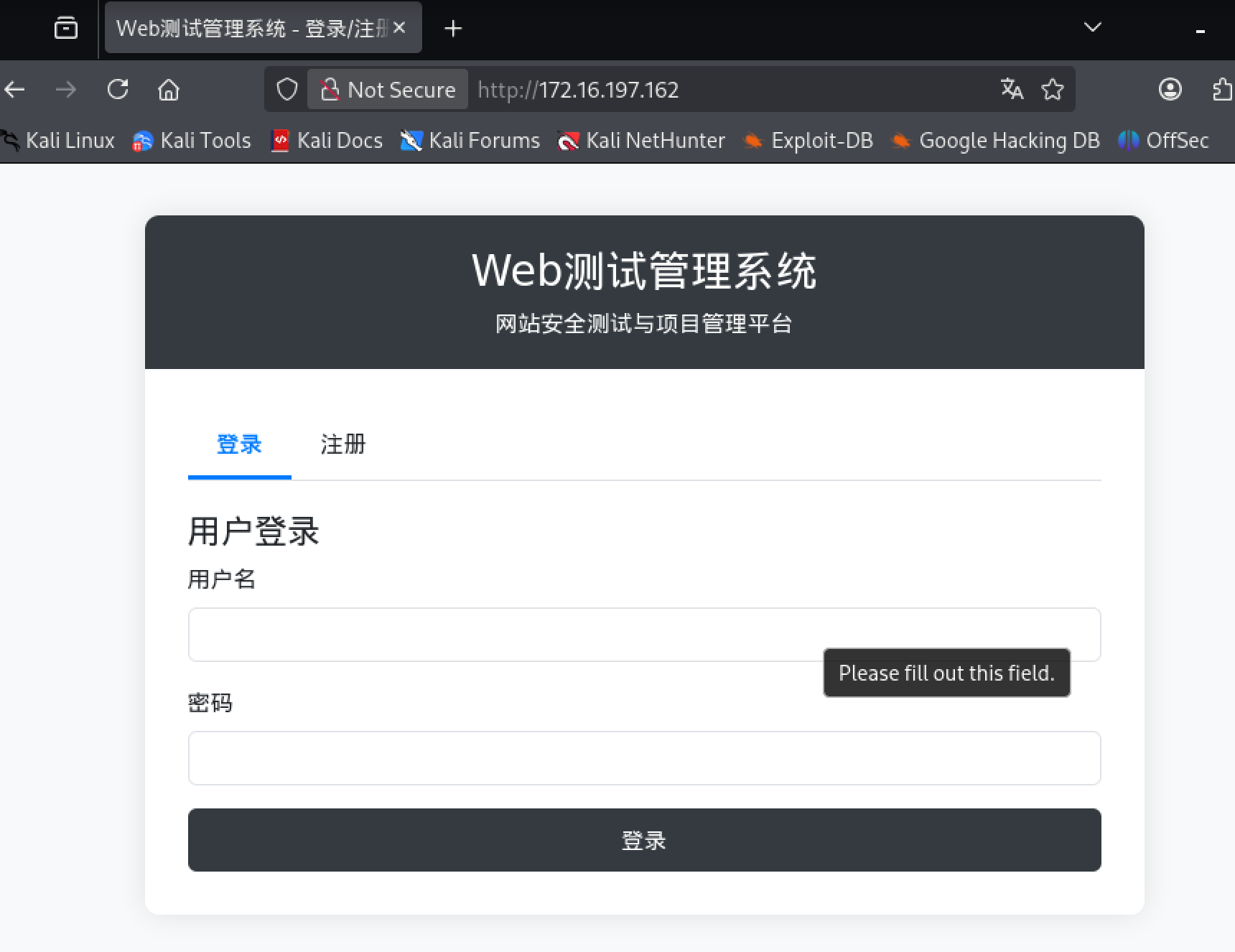The width and height of the screenshot is (1235, 952).
Task: Bookmark this page with the star icon
Action: (x=1053, y=90)
